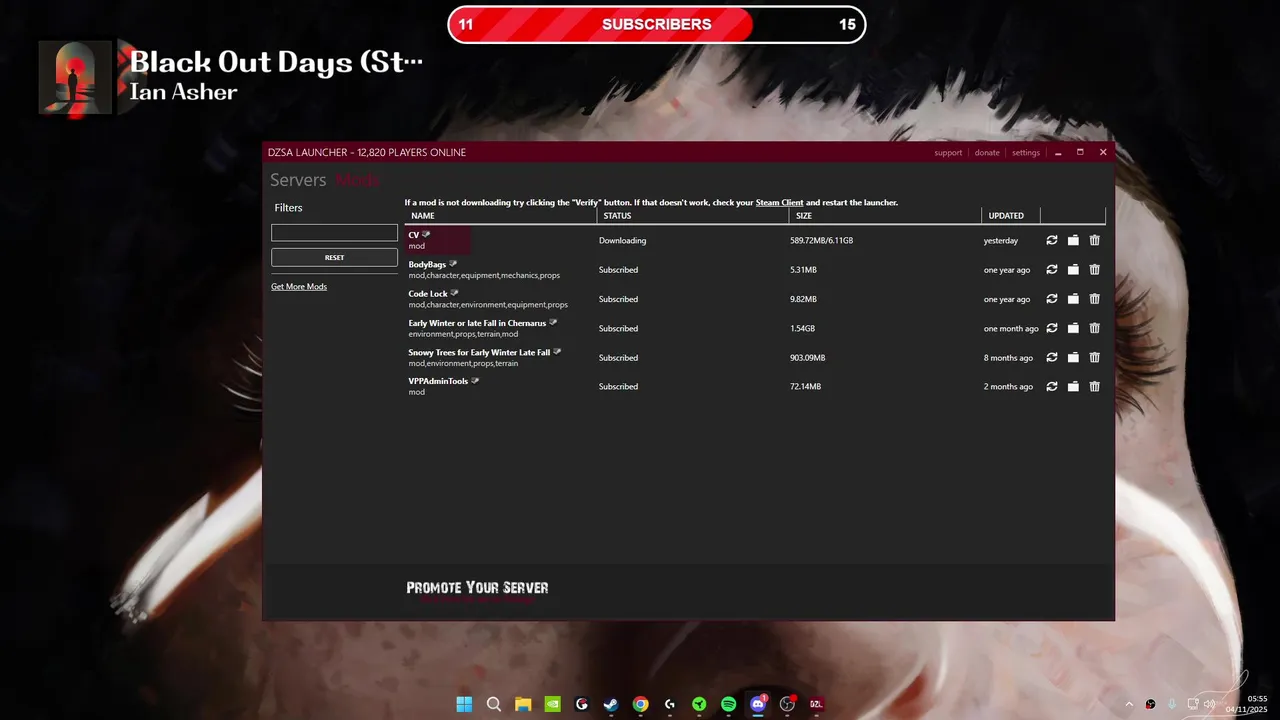Open launcher settings

(1026, 153)
